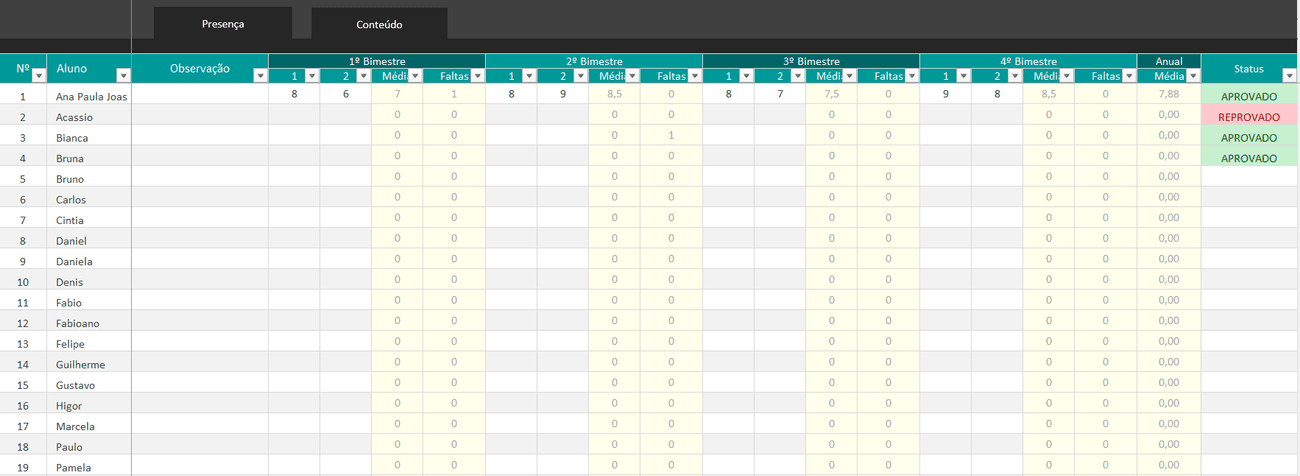
Task: Select the Anual header cell
Action: 1169,61
